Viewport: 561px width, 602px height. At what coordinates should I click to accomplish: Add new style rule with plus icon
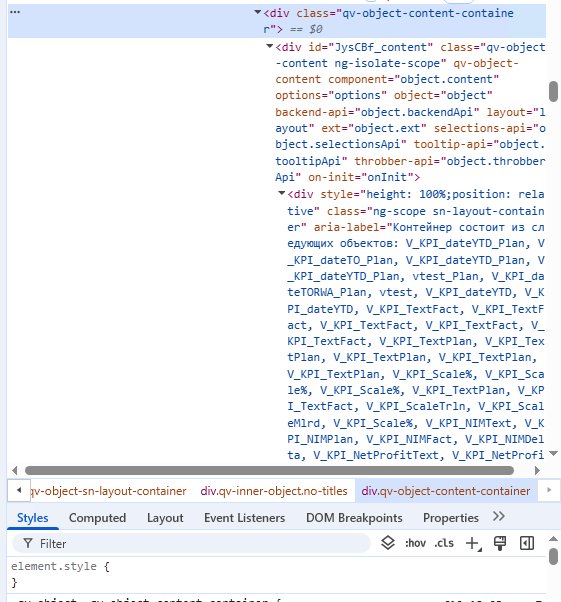(473, 543)
